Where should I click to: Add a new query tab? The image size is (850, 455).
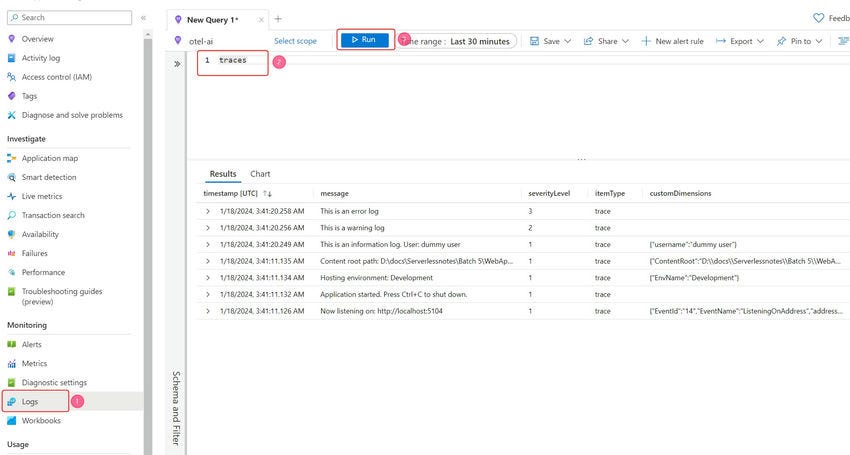point(278,19)
